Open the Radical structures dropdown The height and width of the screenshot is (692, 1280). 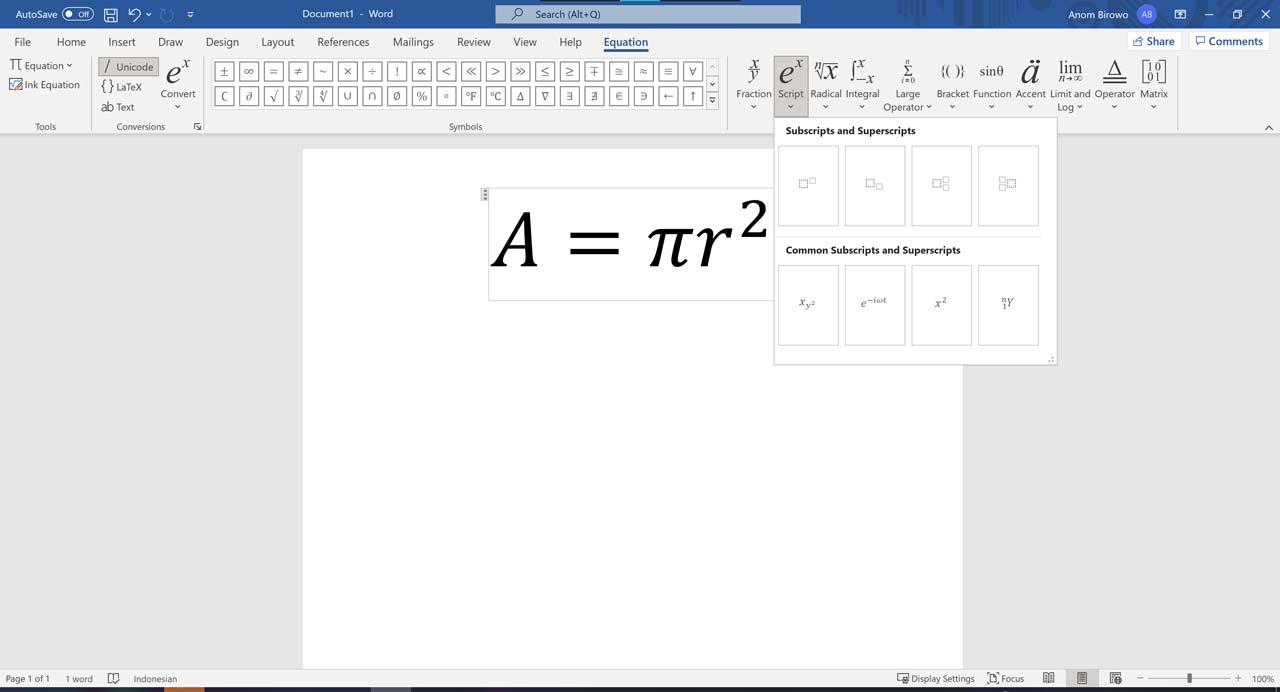[x=826, y=85]
